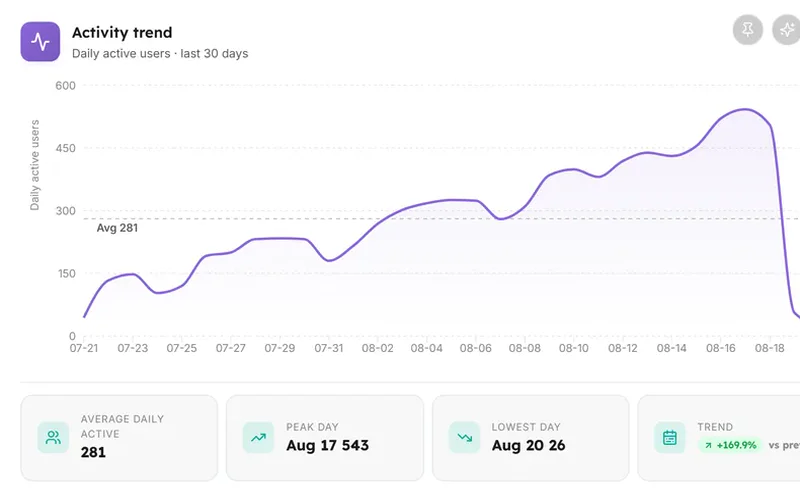This screenshot has height=500, width=800.
Task: Click the 600 y-axis tick label
Action: pyautogui.click(x=65, y=86)
